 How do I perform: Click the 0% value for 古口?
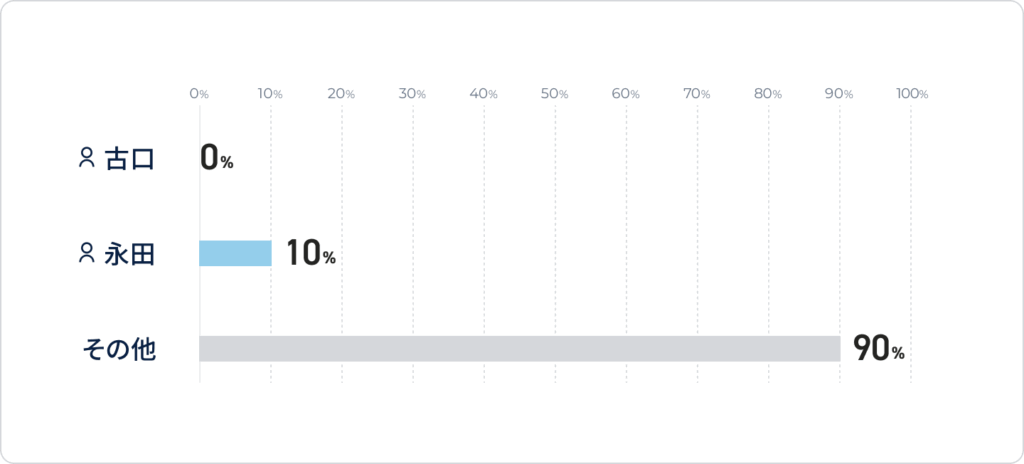217,158
